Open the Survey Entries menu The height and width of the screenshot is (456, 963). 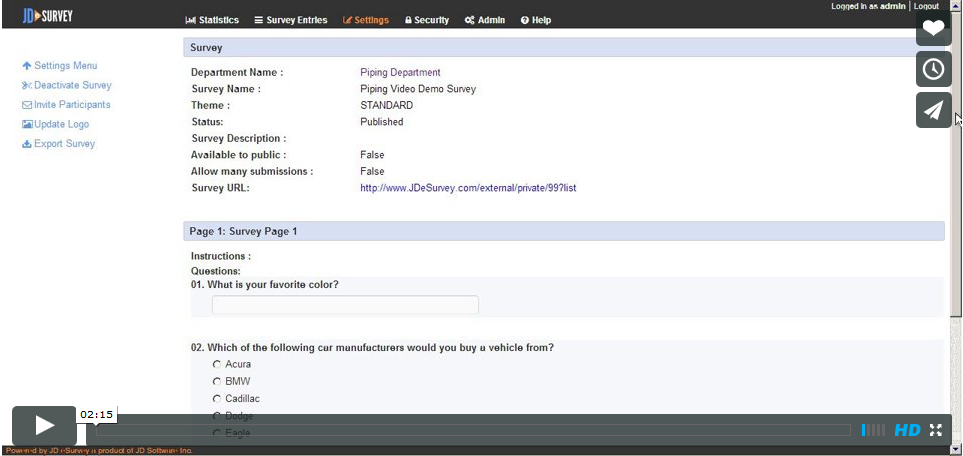(290, 20)
